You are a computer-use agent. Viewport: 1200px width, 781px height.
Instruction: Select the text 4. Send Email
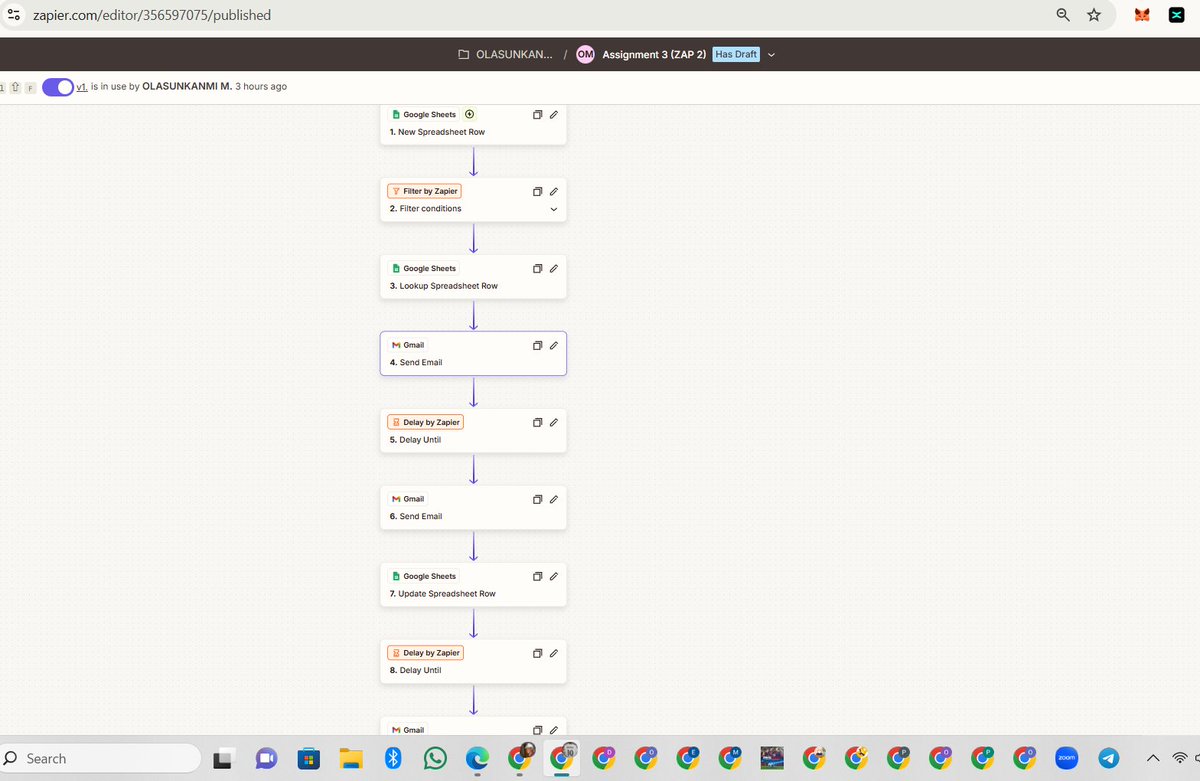tap(416, 363)
